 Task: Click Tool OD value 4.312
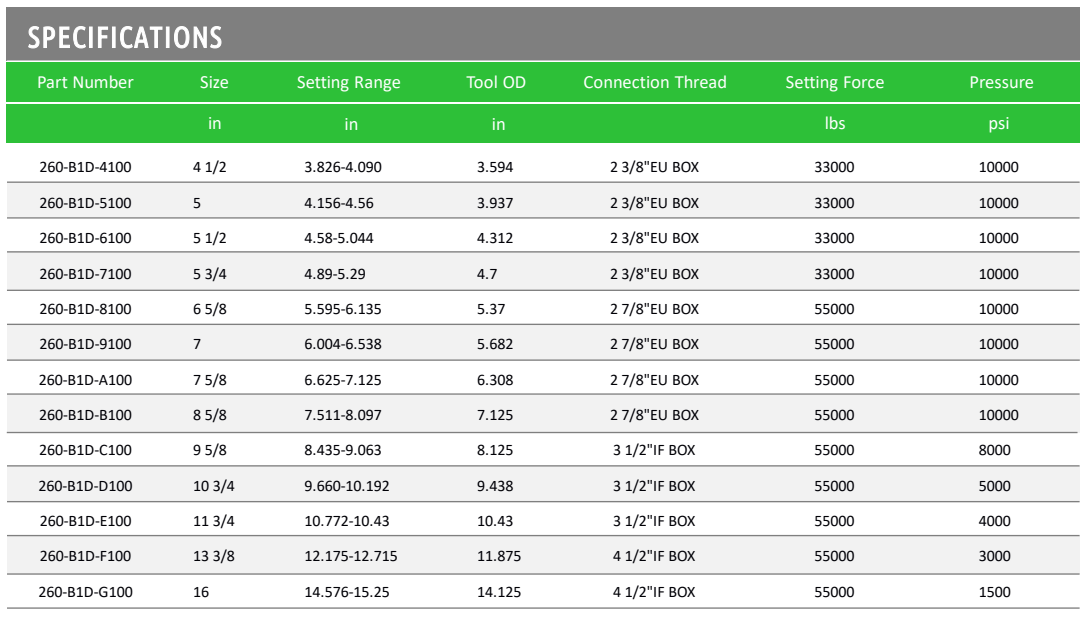point(495,238)
